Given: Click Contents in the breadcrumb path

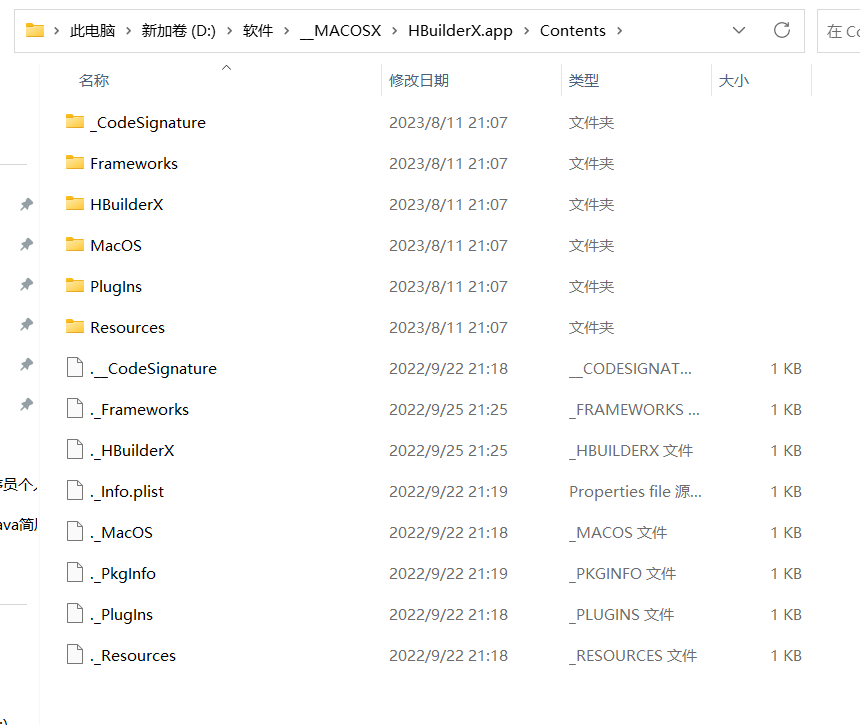Looking at the screenshot, I should click(573, 31).
